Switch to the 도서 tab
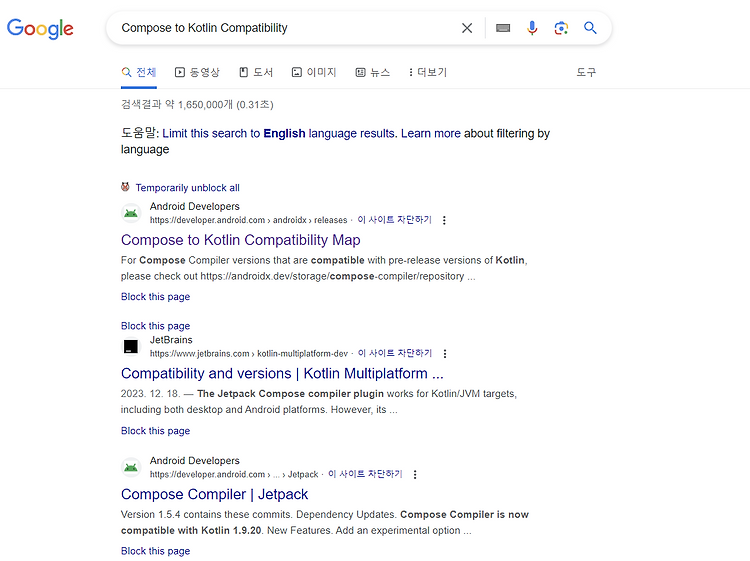The image size is (750, 561). pos(256,72)
